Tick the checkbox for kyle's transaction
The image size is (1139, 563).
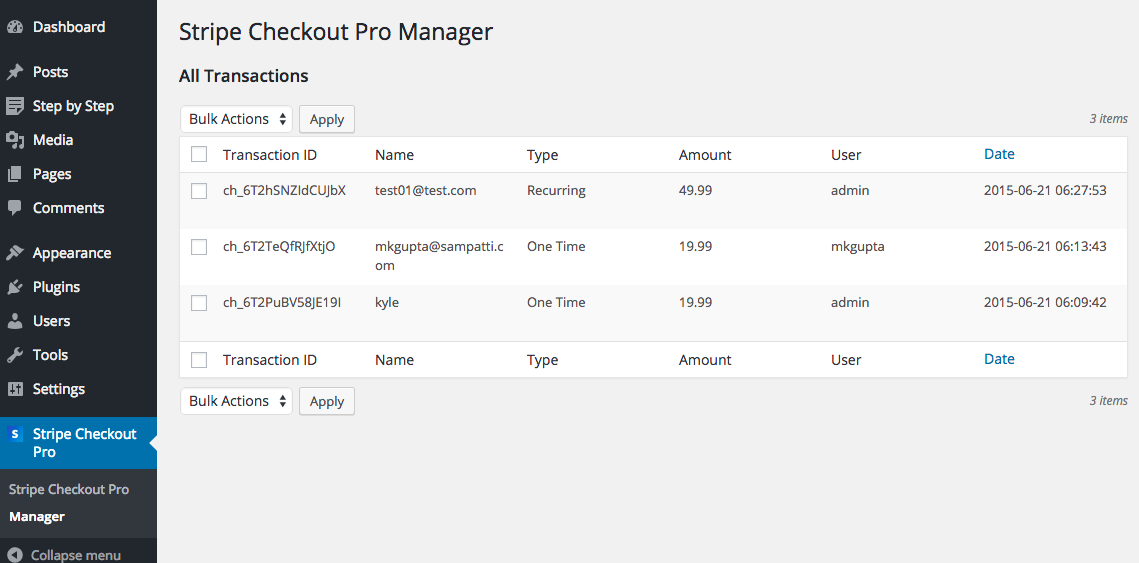click(x=199, y=303)
